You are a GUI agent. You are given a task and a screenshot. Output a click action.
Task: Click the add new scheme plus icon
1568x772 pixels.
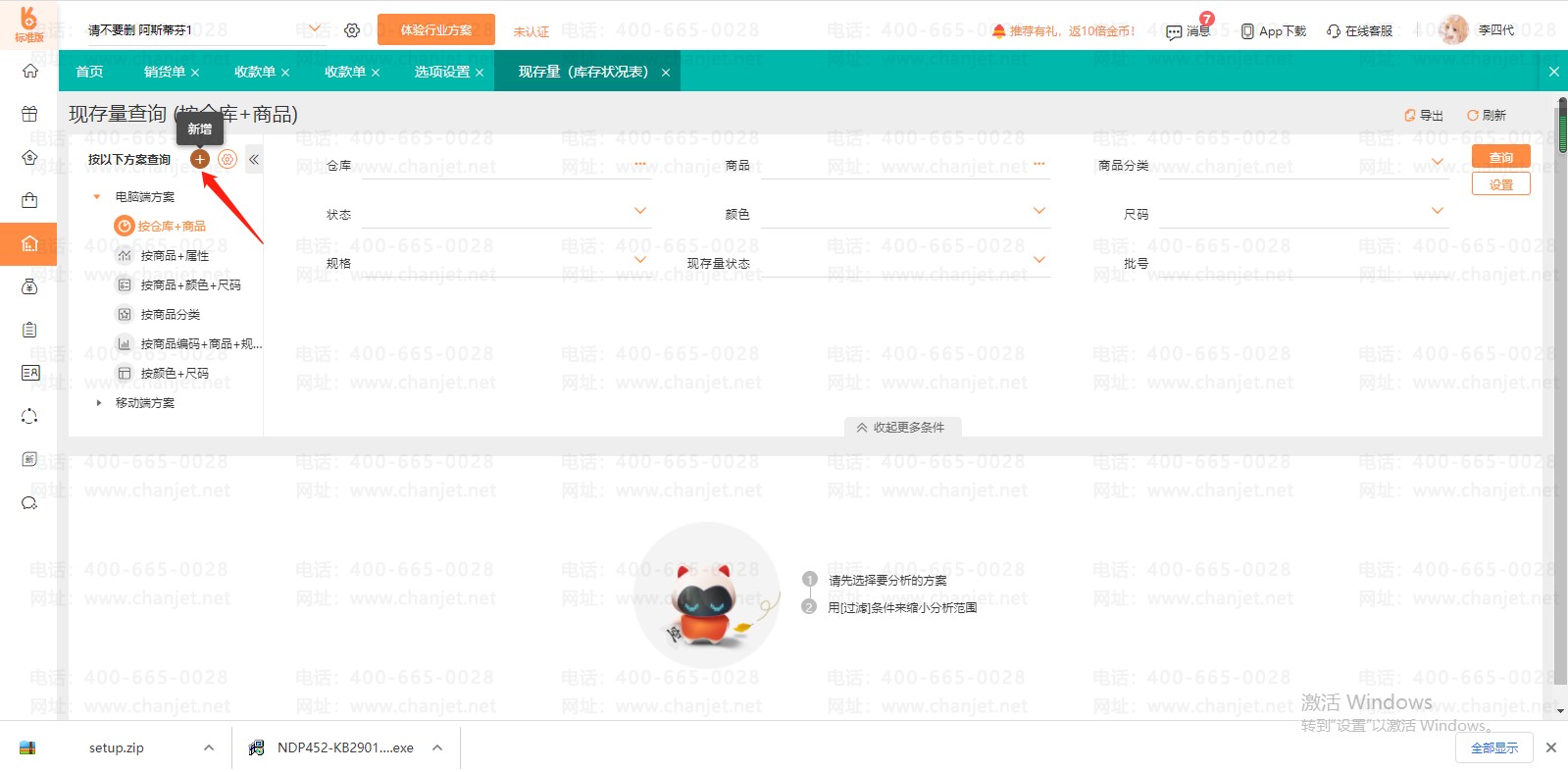[x=200, y=159]
